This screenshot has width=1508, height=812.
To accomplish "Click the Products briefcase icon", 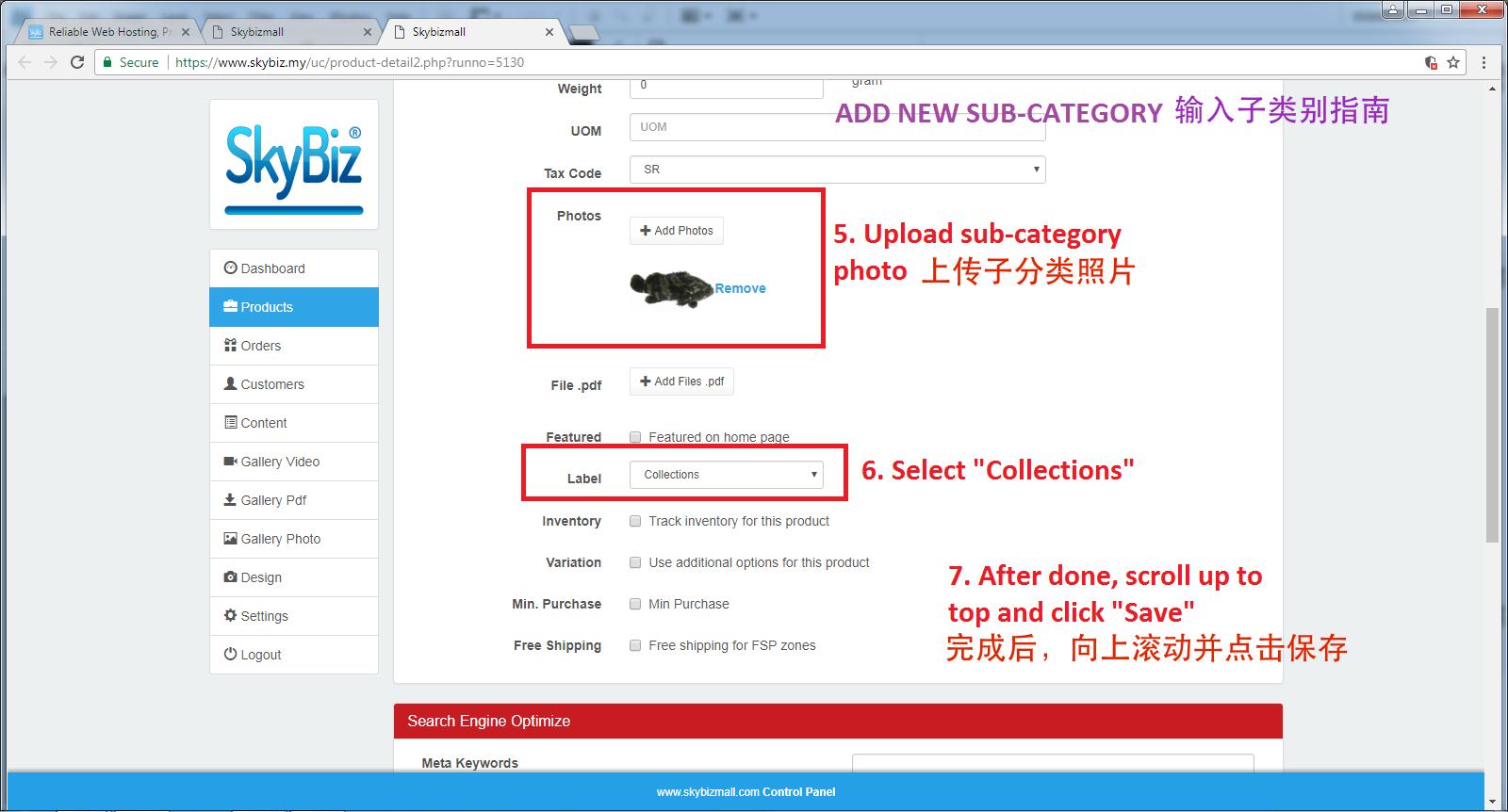I will (x=230, y=306).
